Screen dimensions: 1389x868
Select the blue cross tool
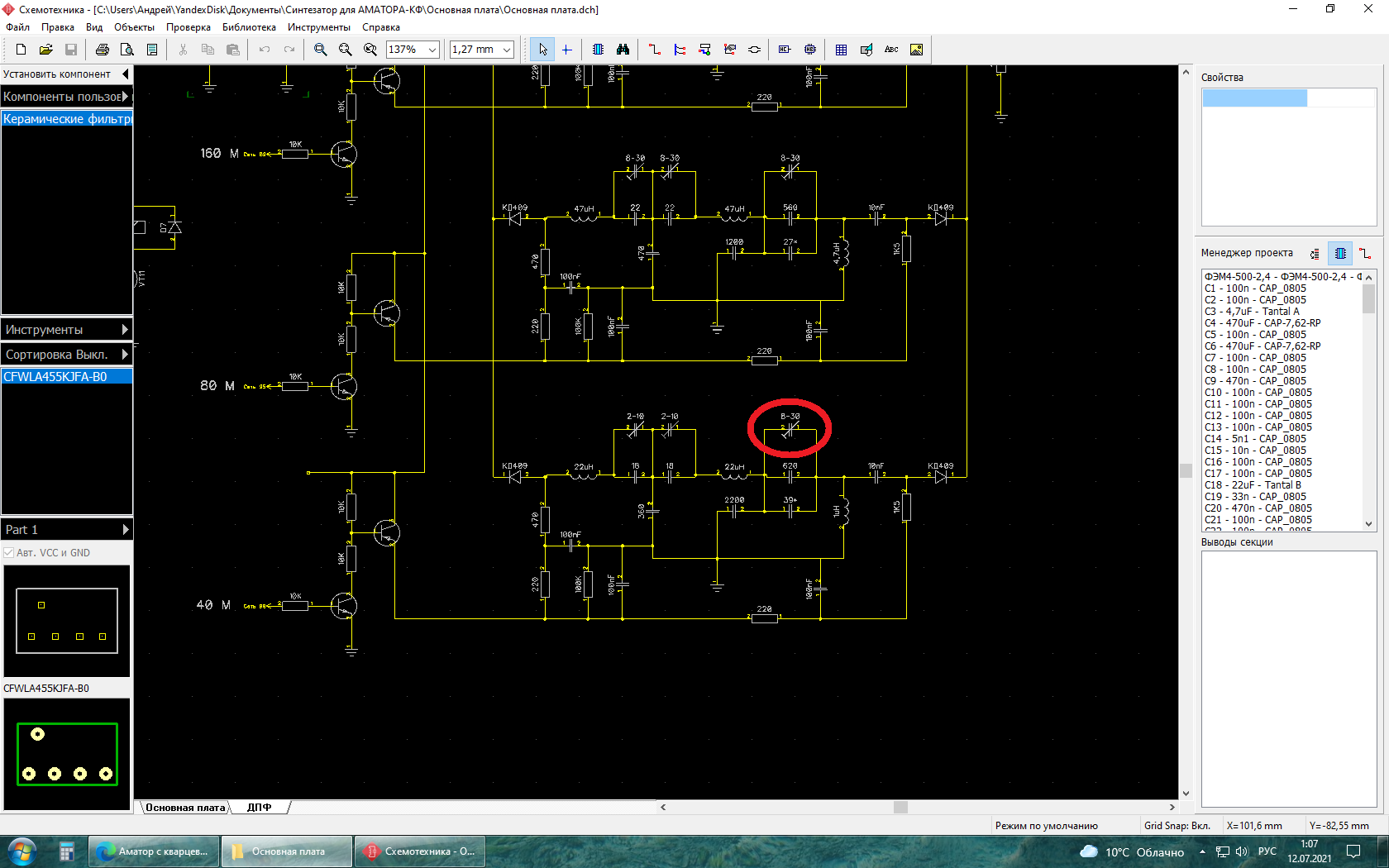pos(567,50)
